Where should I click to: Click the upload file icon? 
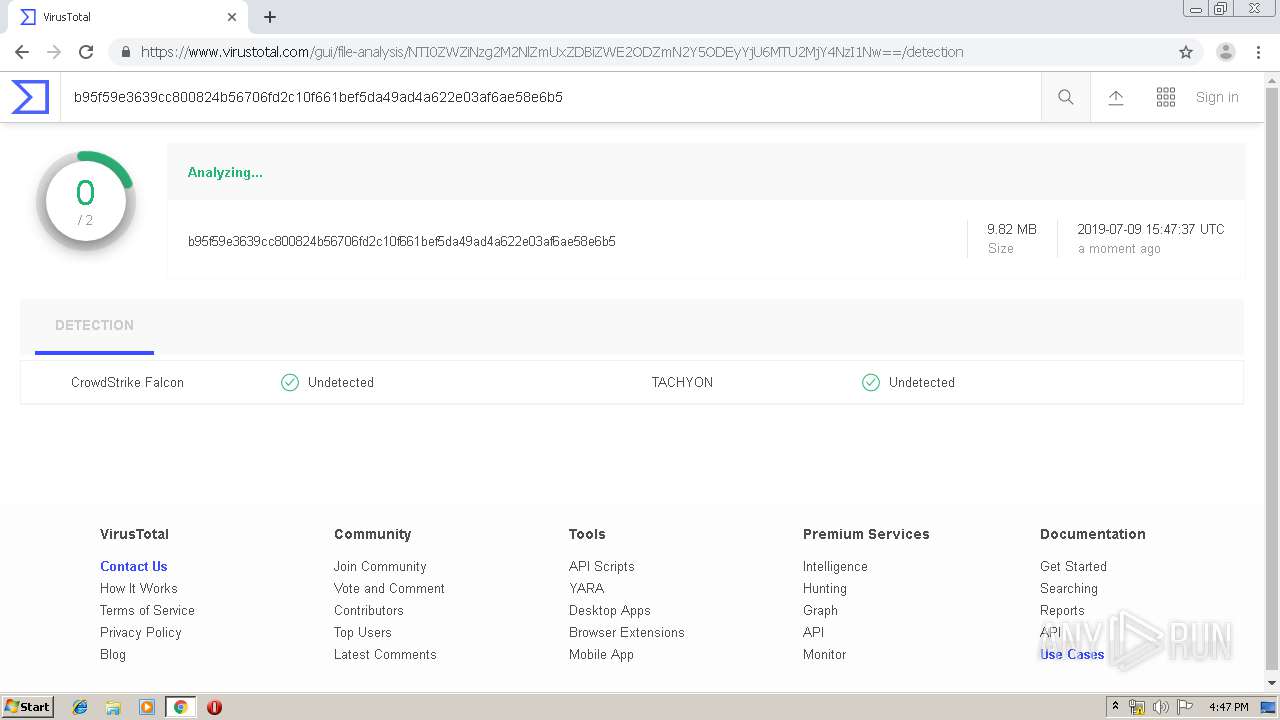[x=1116, y=97]
